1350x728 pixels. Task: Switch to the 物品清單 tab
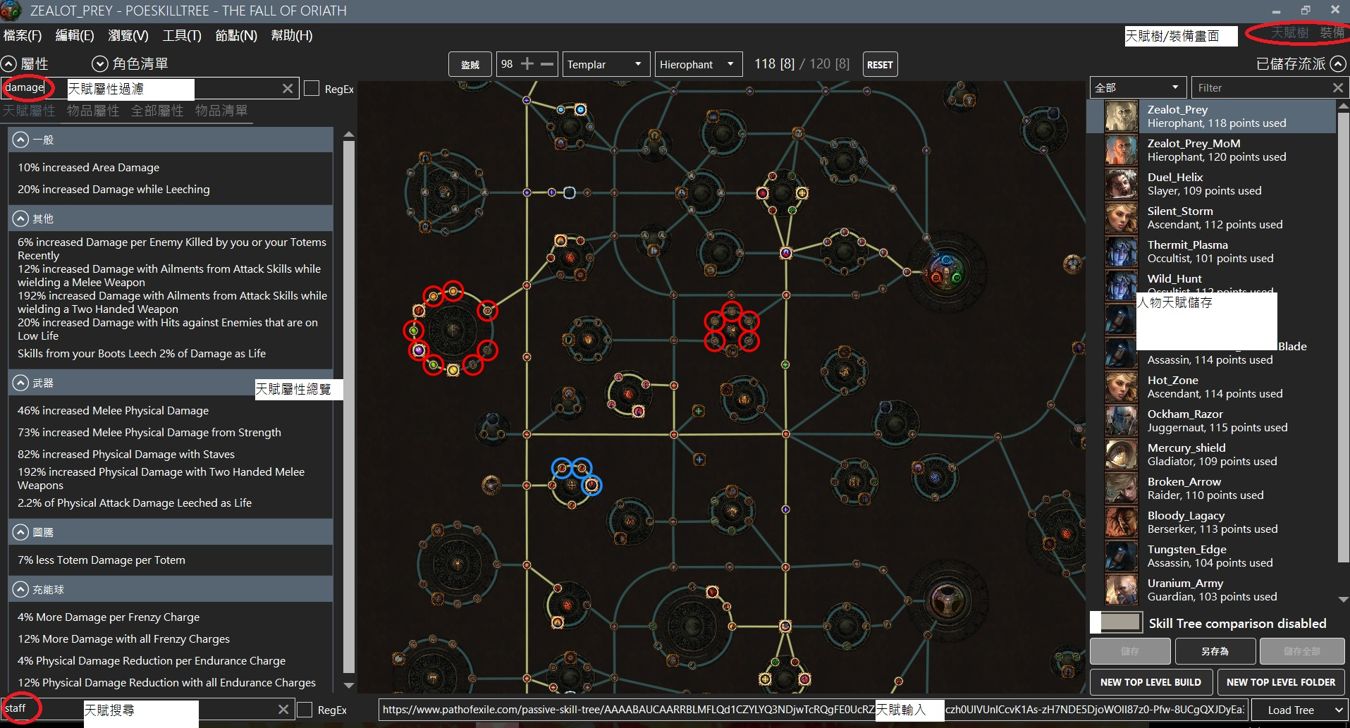click(x=221, y=111)
